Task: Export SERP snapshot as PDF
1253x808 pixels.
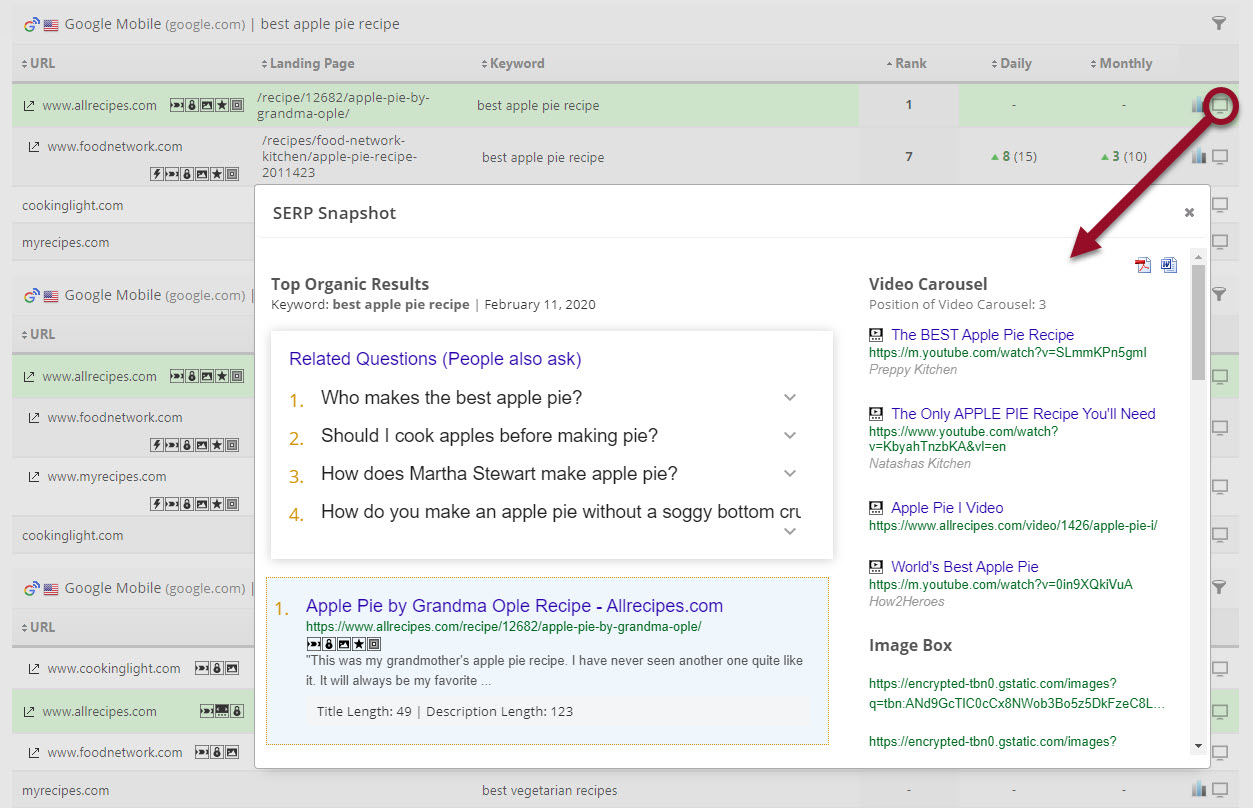Action: click(1143, 265)
